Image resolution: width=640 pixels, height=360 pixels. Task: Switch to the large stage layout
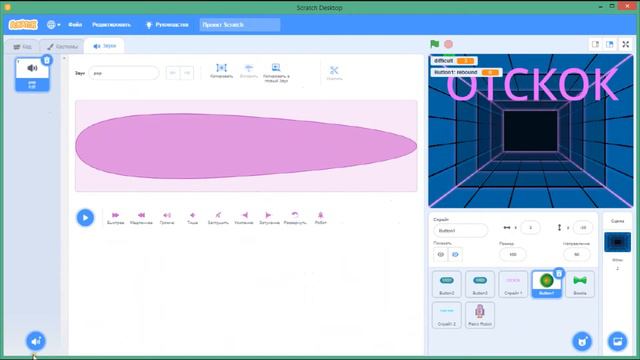pos(610,44)
